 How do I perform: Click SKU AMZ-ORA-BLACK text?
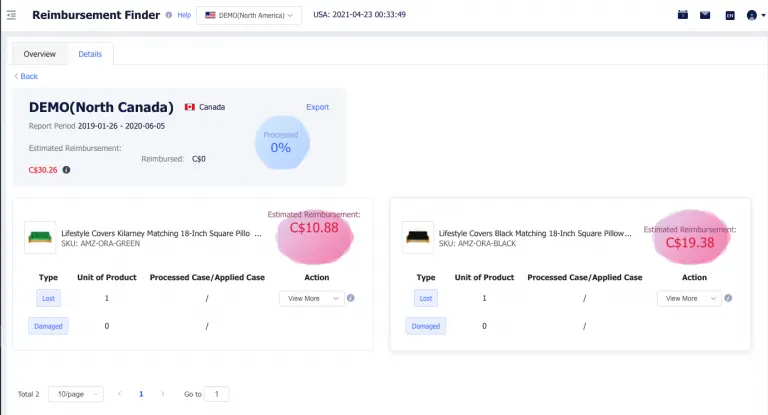click(477, 244)
